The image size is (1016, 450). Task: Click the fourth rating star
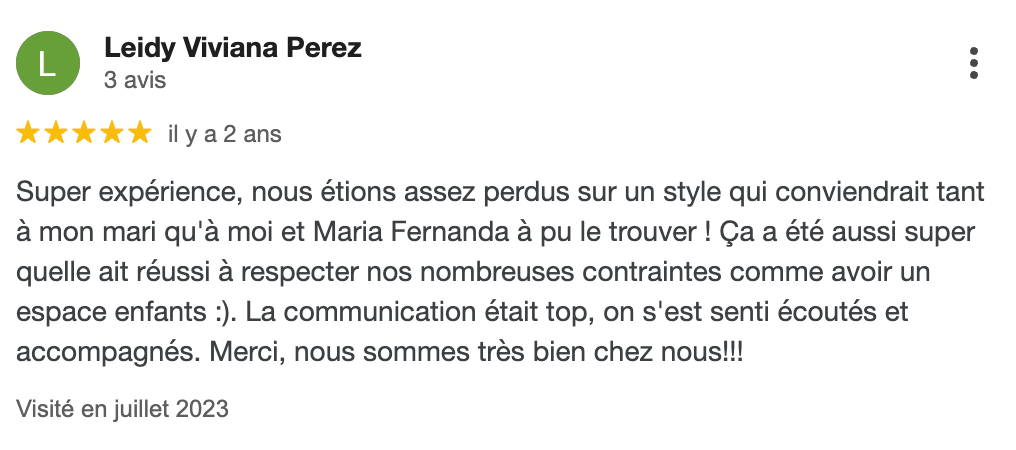[x=112, y=133]
